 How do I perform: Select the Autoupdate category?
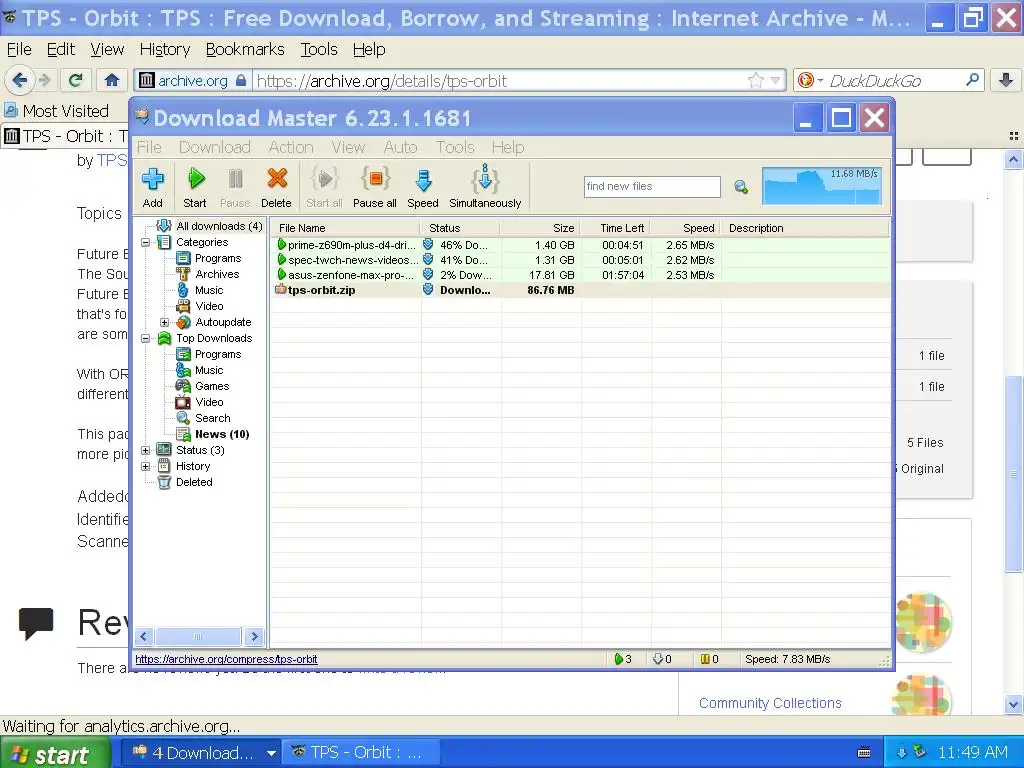tap(223, 322)
